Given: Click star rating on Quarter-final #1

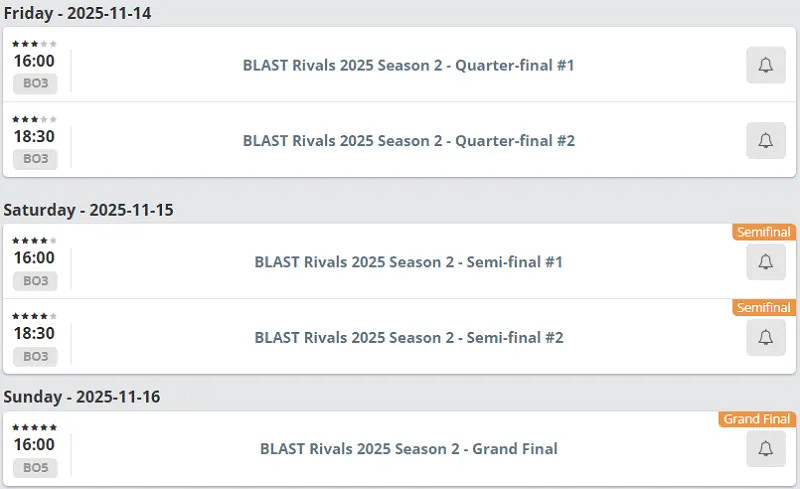Looking at the screenshot, I should click(34, 43).
